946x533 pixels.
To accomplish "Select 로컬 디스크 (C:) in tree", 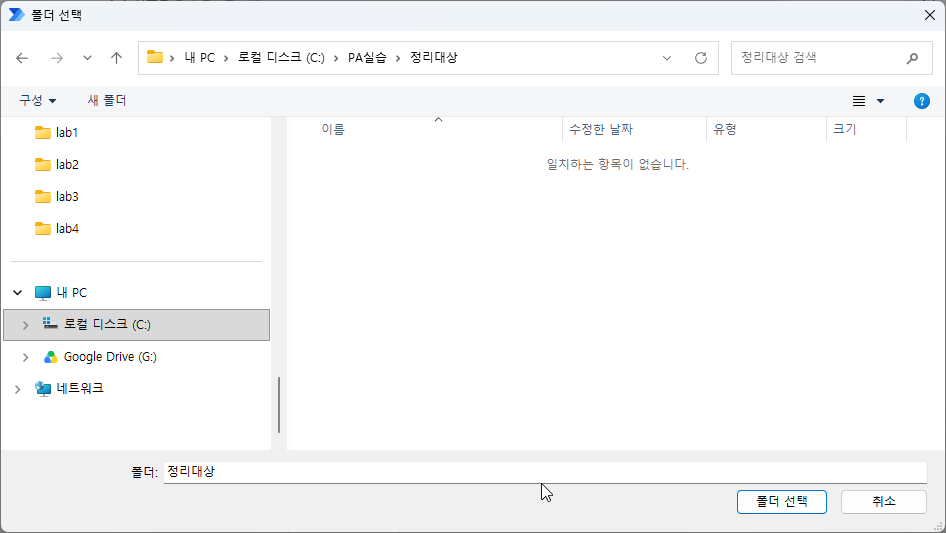I will coord(136,325).
